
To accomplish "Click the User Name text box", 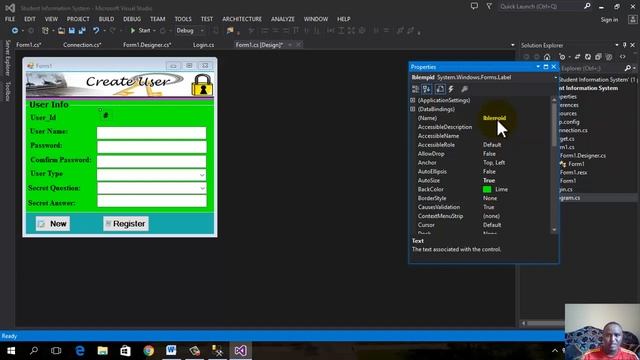I will 151,133.
